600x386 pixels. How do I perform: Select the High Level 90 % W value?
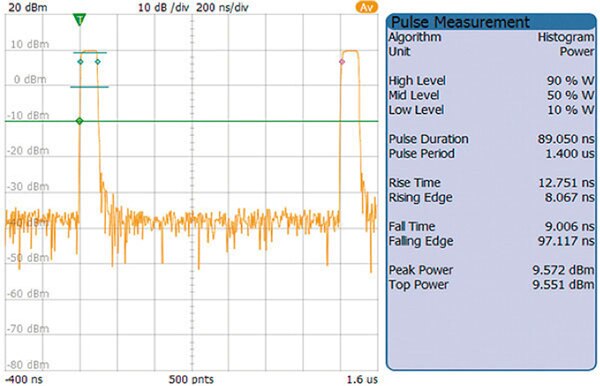[571, 81]
